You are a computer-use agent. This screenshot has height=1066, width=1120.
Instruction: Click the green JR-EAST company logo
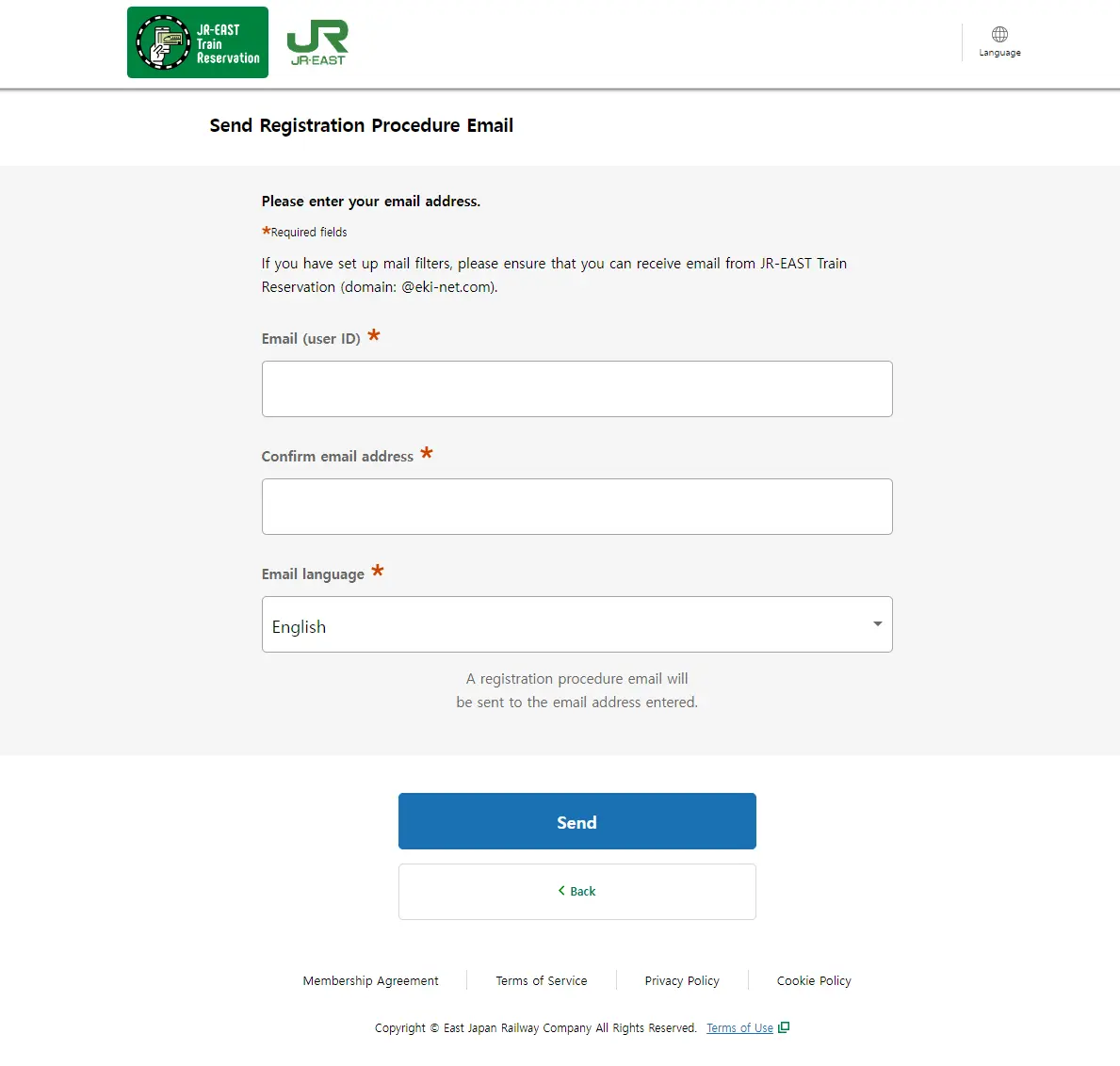pos(317,43)
